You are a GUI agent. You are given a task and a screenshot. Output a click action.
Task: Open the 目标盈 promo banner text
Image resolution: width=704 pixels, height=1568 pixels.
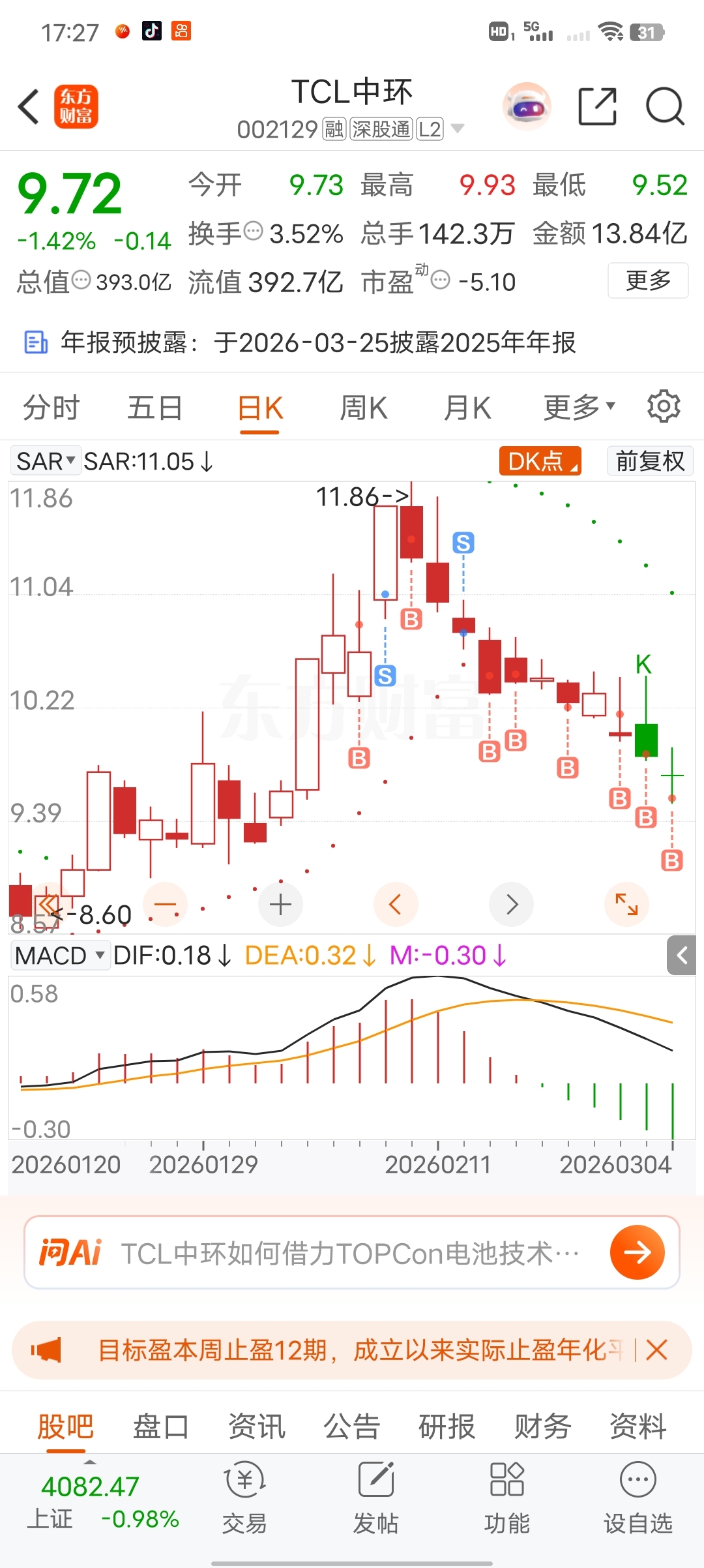pyautogui.click(x=360, y=1349)
